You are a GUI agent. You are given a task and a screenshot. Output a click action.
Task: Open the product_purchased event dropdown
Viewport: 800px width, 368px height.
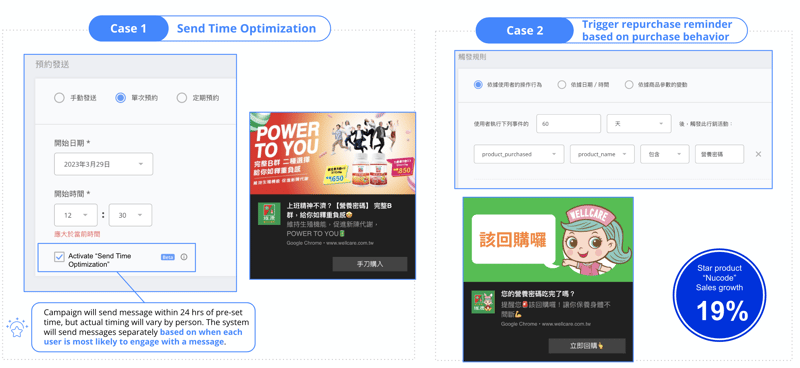(x=519, y=154)
